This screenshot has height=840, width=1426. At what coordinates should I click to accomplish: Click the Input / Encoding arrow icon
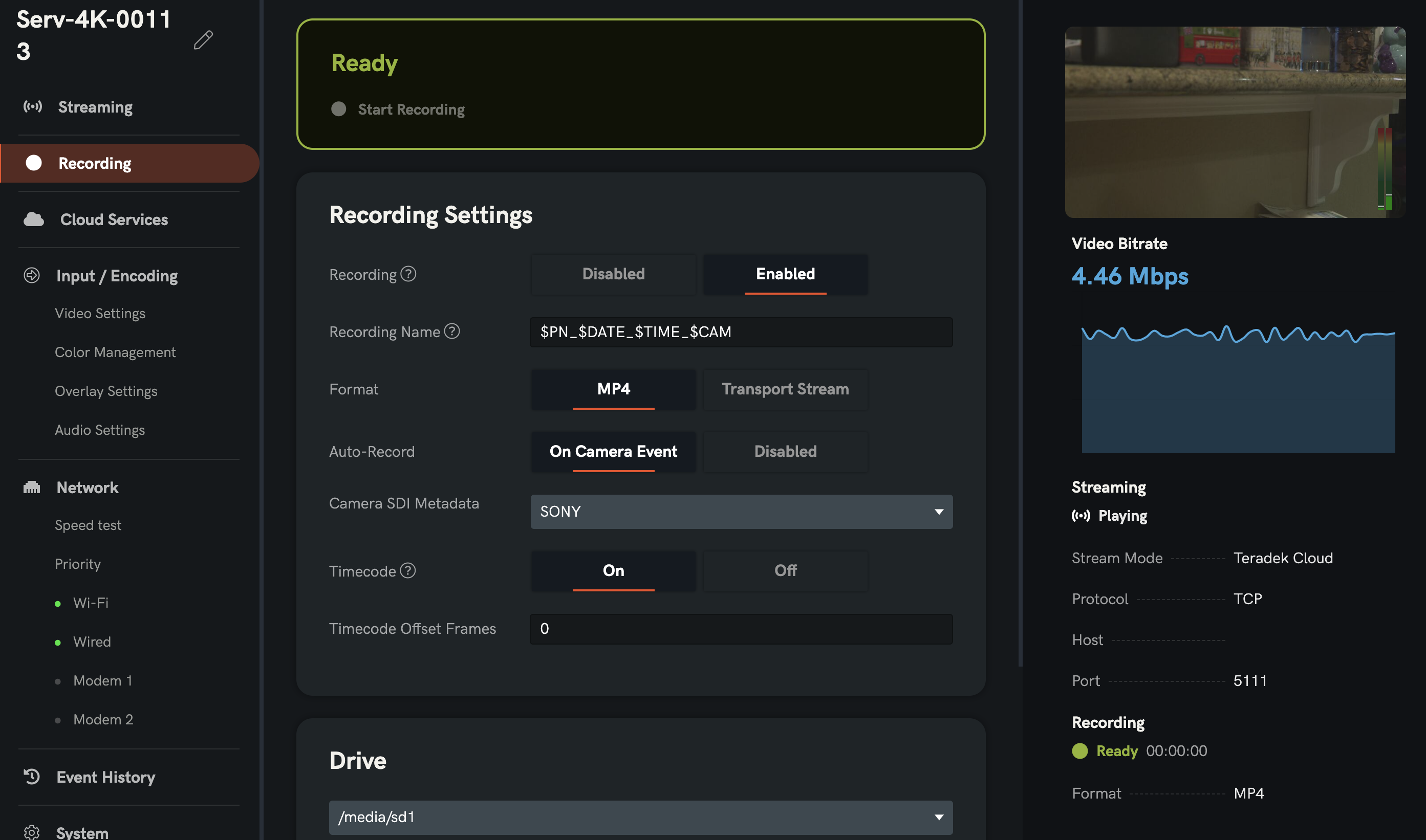[32, 276]
